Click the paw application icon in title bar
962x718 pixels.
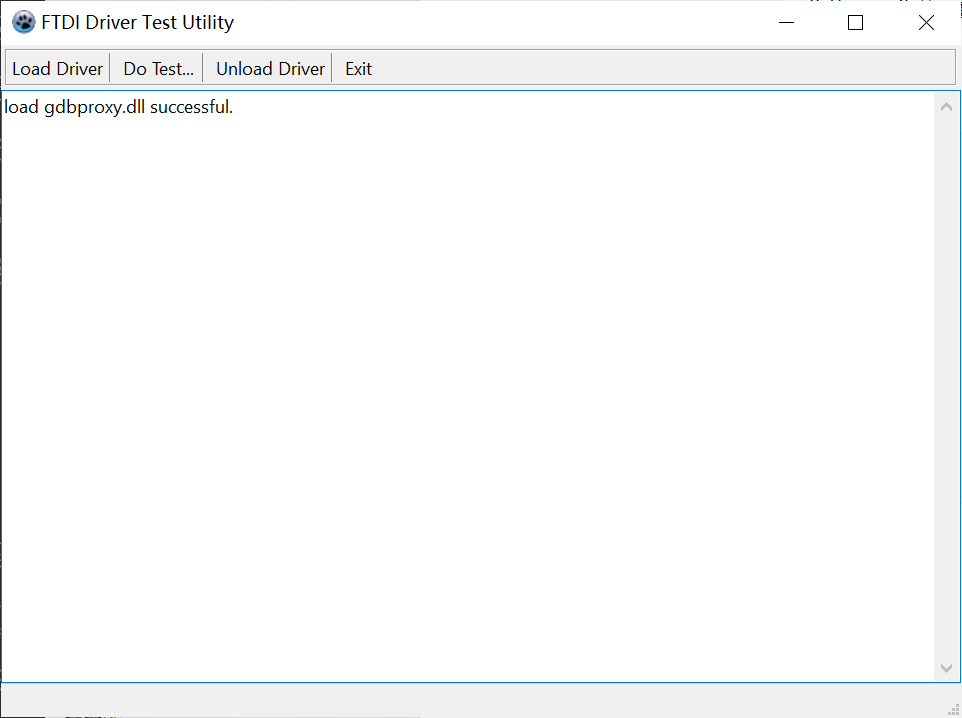24,22
